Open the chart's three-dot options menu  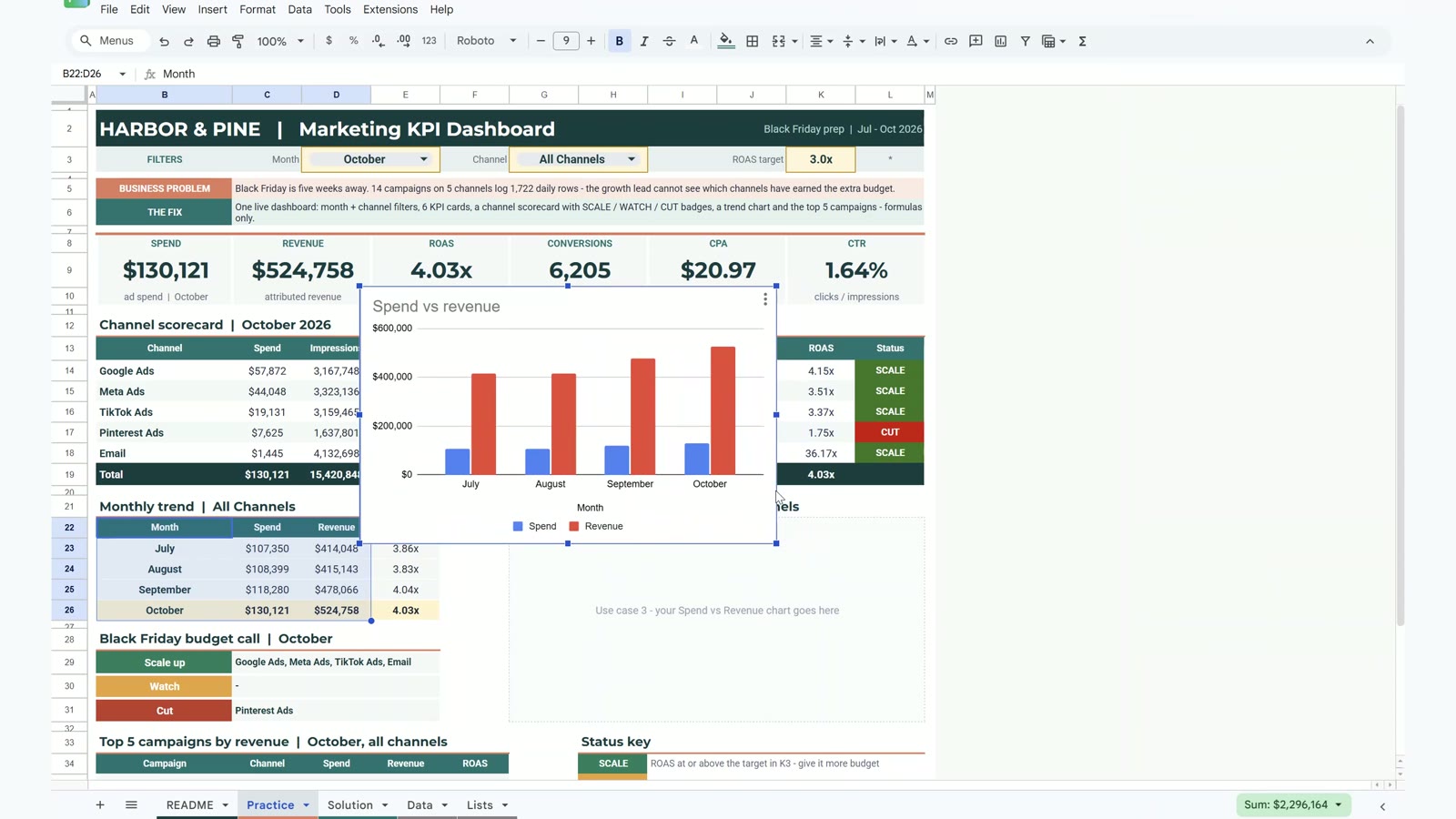(x=765, y=299)
